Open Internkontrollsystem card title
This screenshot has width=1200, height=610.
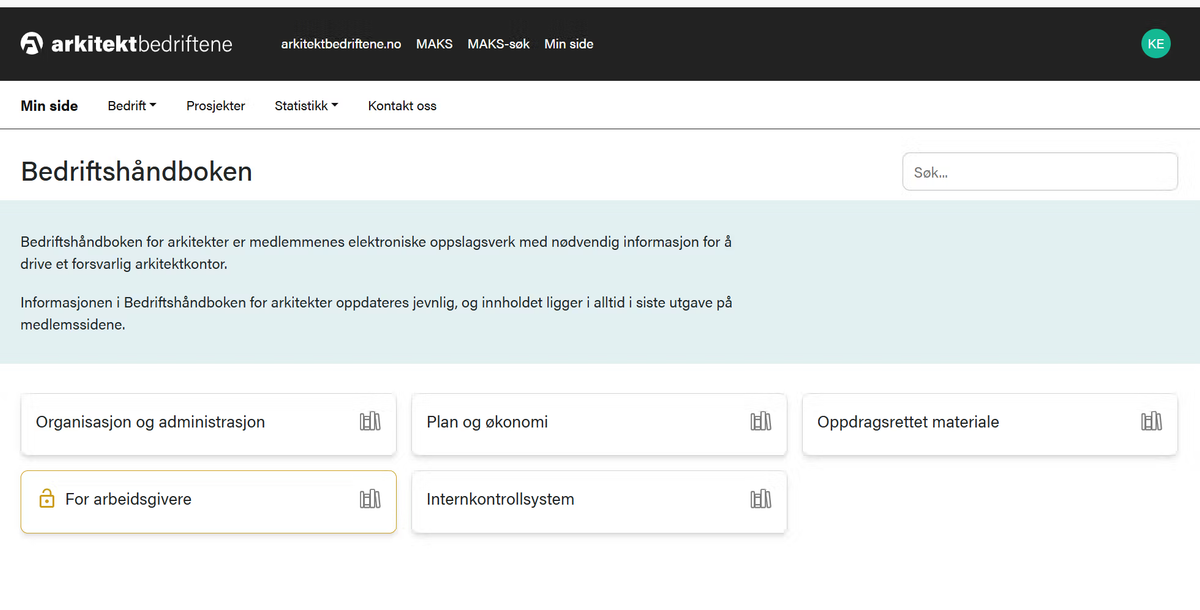pyautogui.click(x=500, y=499)
